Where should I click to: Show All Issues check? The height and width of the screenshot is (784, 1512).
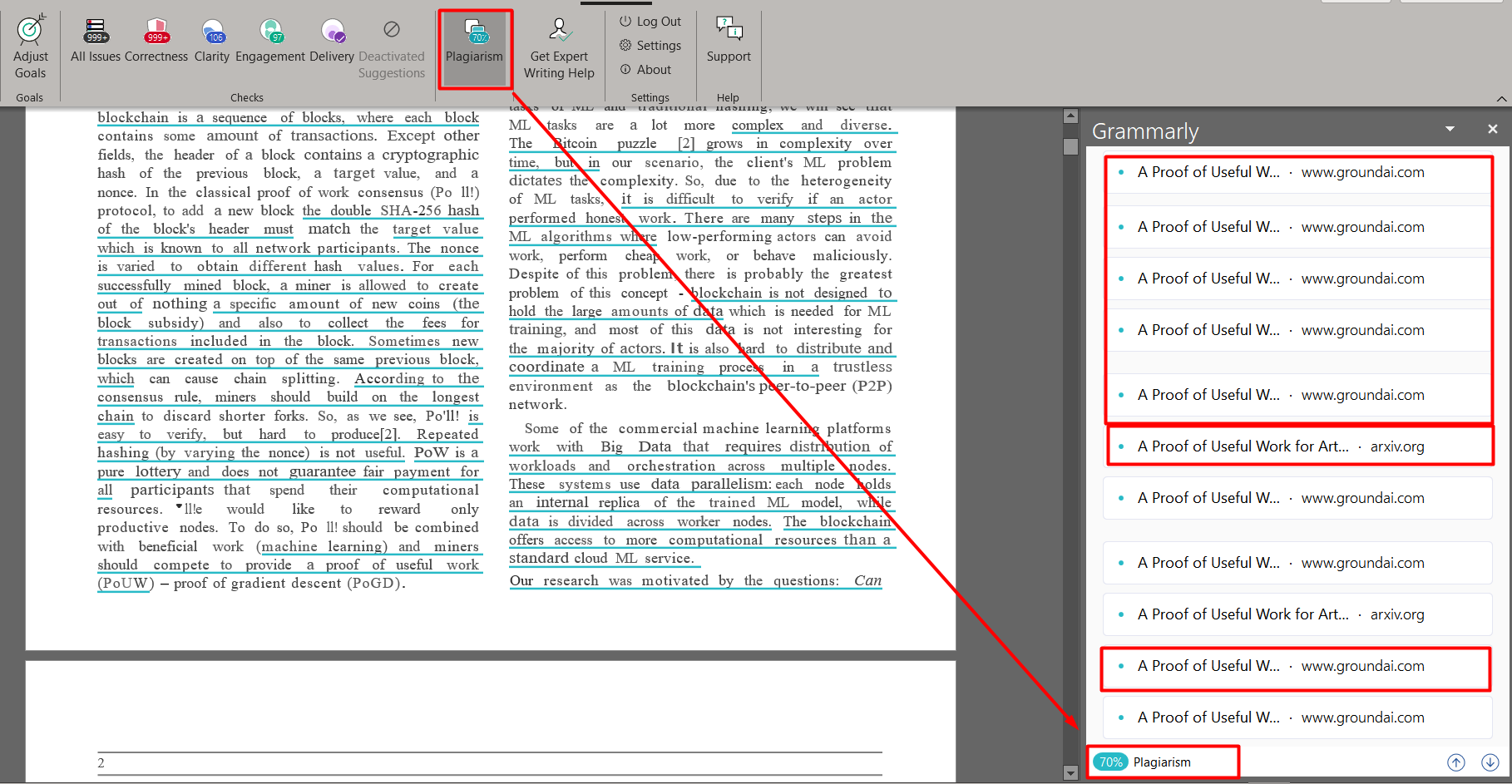[96, 41]
